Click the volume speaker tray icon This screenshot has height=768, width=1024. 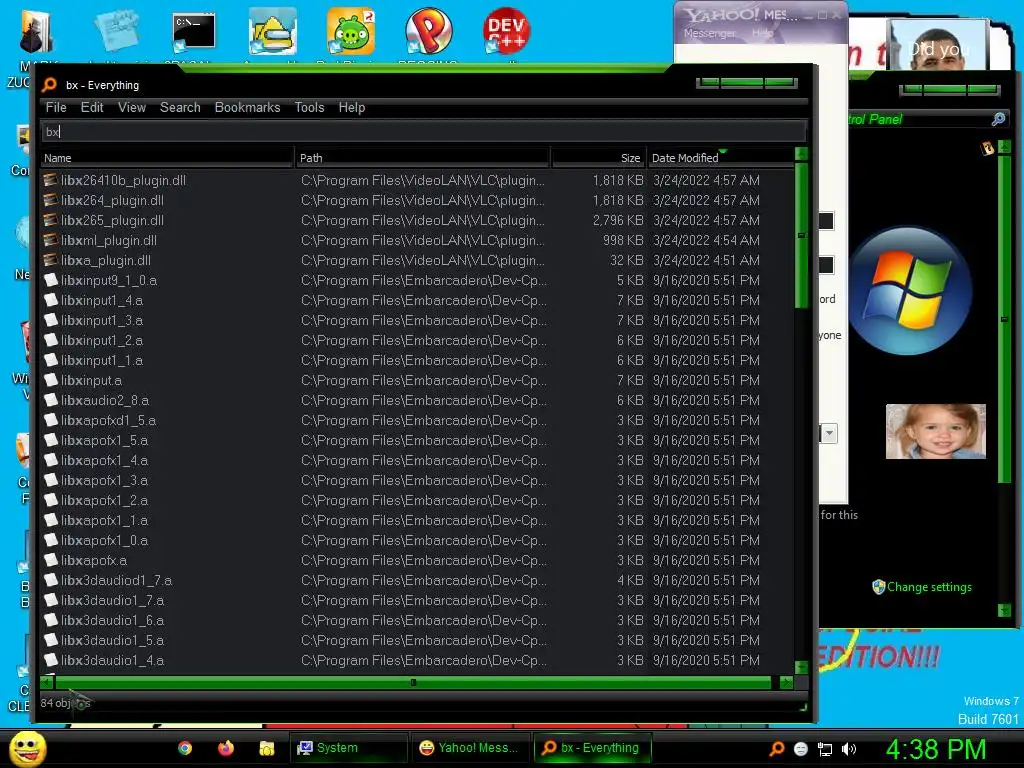pyautogui.click(x=849, y=749)
